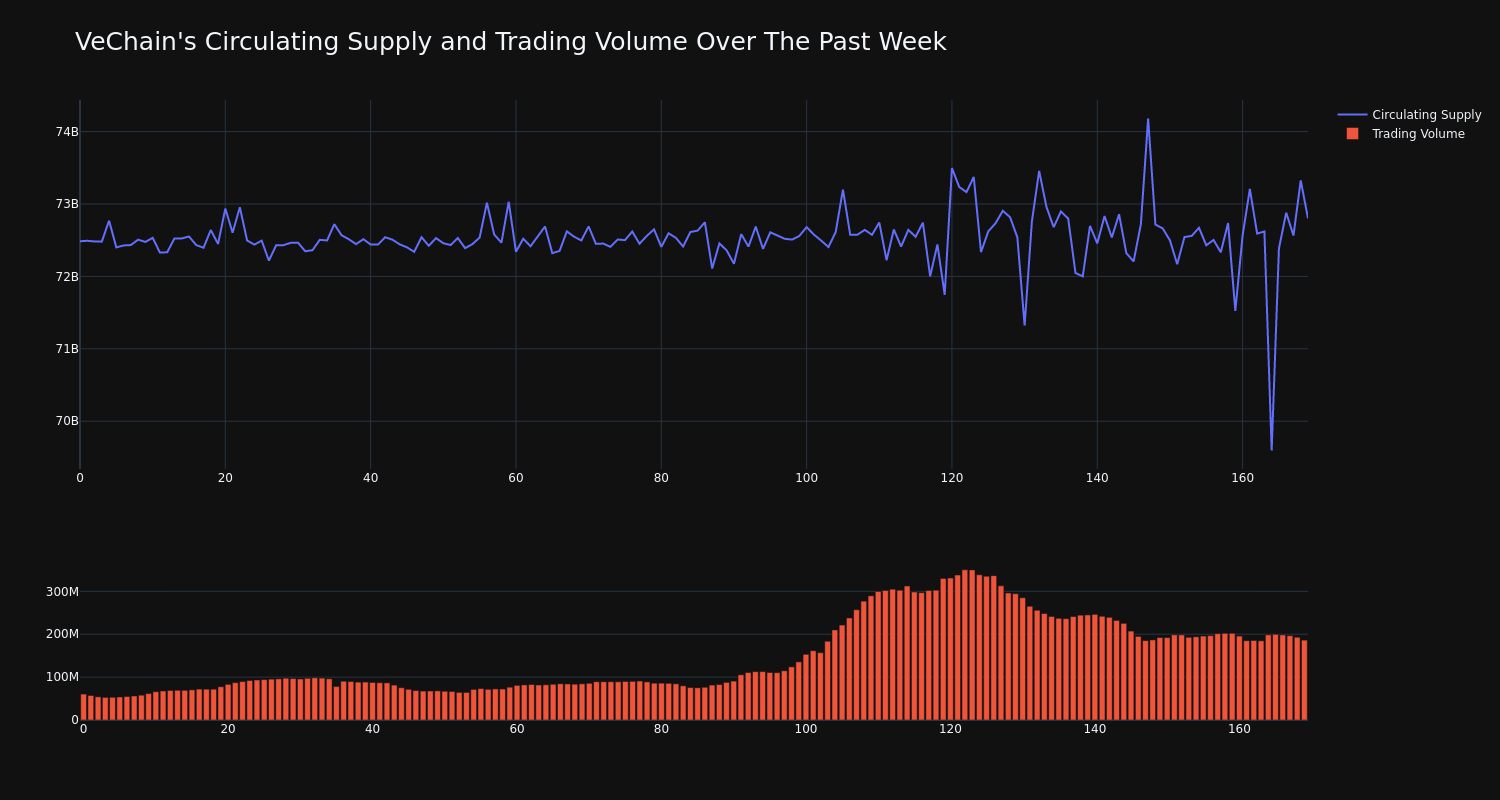Image resolution: width=1500 pixels, height=800 pixels.
Task: Click the 60 tick on the upper x-axis
Action: point(515,478)
